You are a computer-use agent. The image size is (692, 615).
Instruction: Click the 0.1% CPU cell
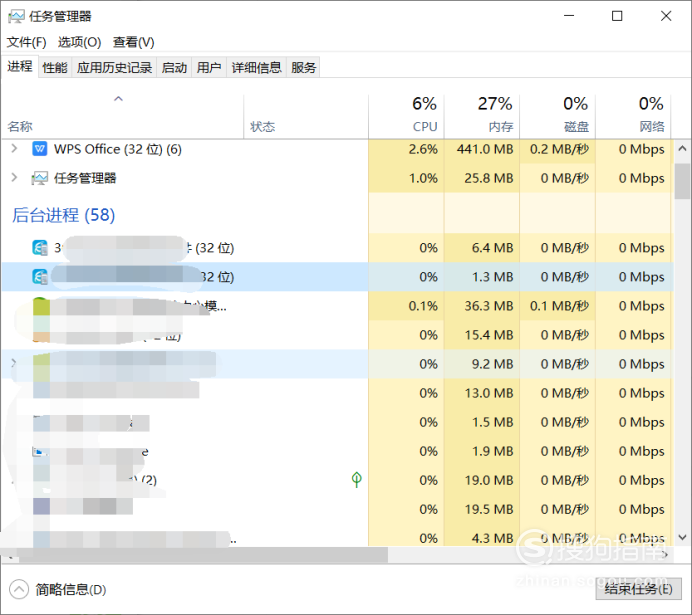pos(406,306)
